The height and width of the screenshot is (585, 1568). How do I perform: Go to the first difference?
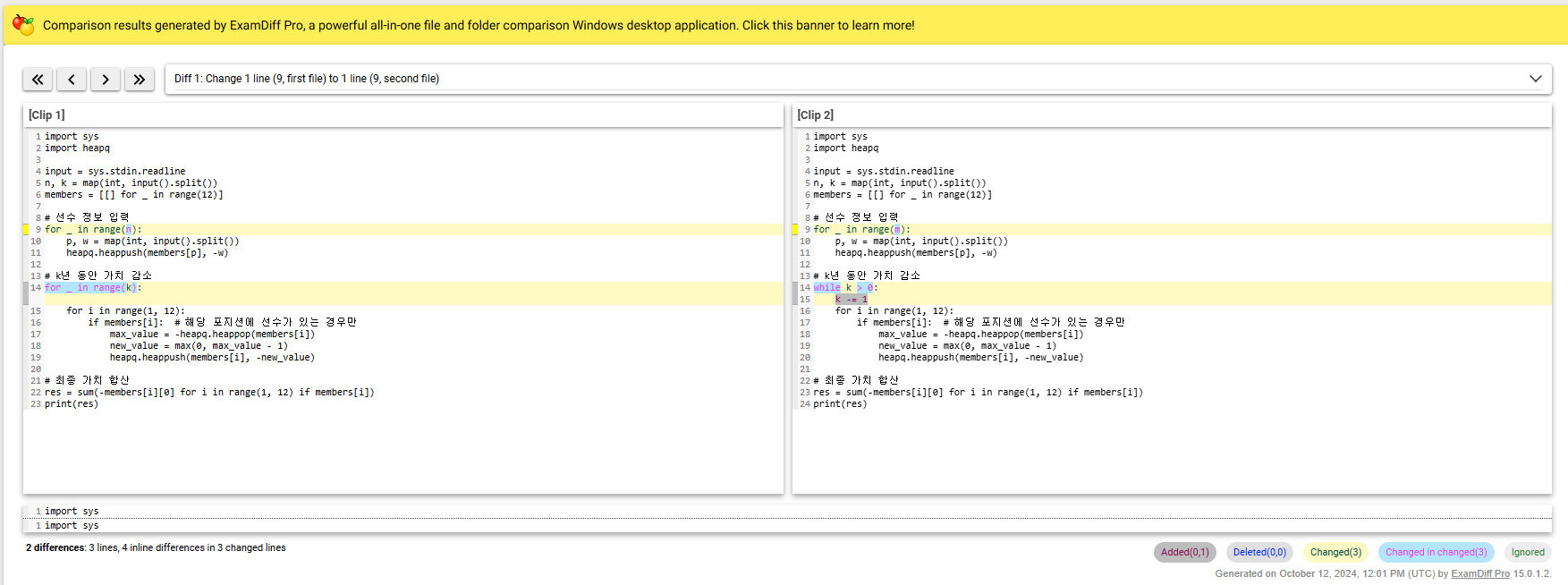pyautogui.click(x=38, y=80)
